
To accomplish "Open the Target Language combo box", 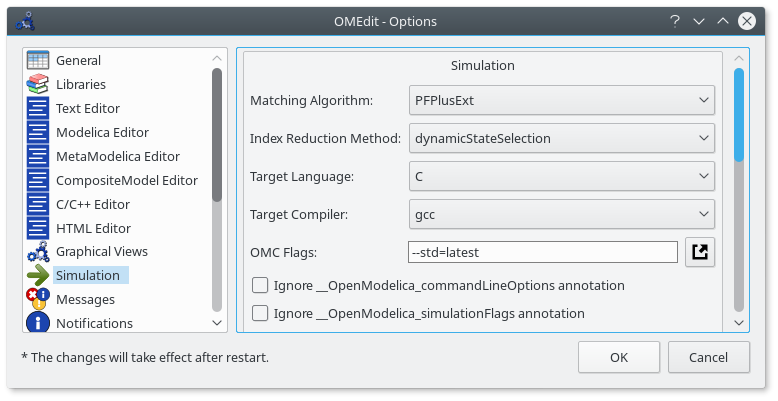I will click(x=561, y=176).
